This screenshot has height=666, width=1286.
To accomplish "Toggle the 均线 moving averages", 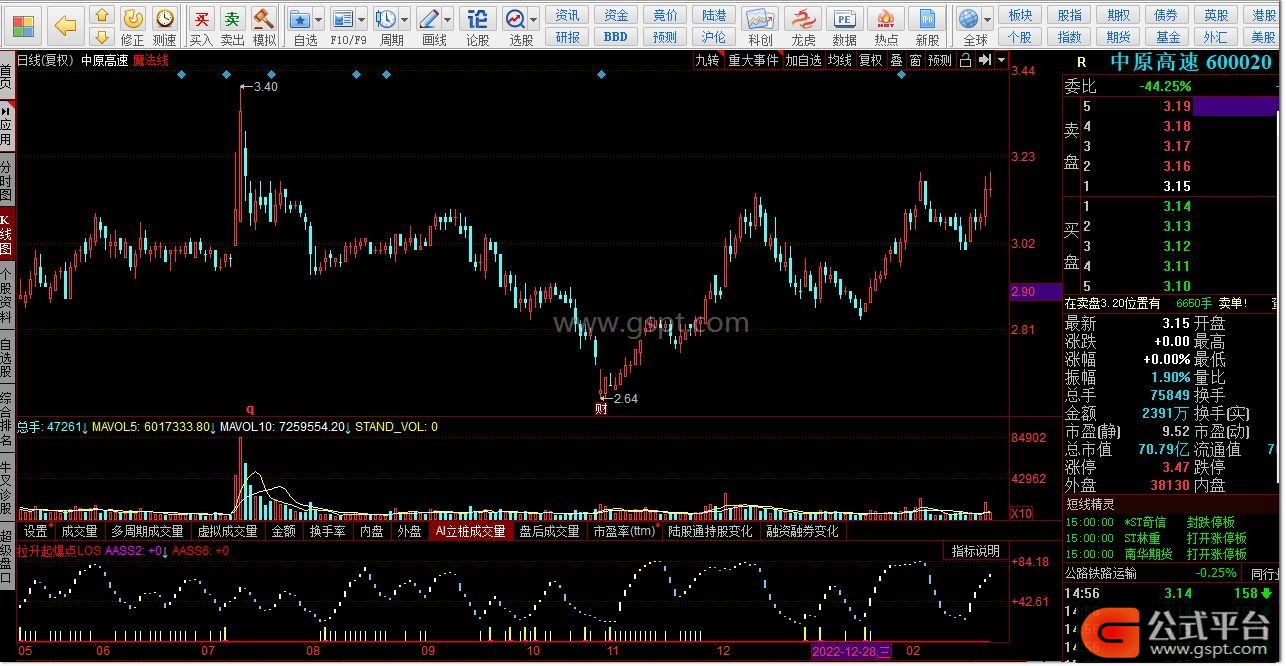I will pyautogui.click(x=840, y=60).
